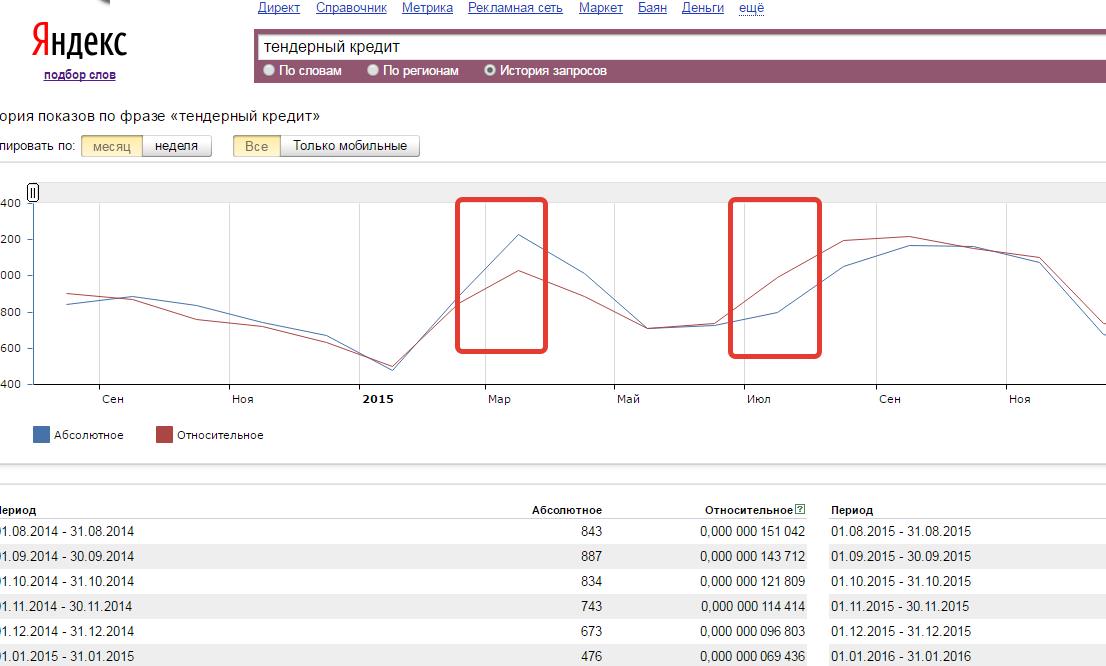Open the Рекламная сеть link

coord(516,8)
